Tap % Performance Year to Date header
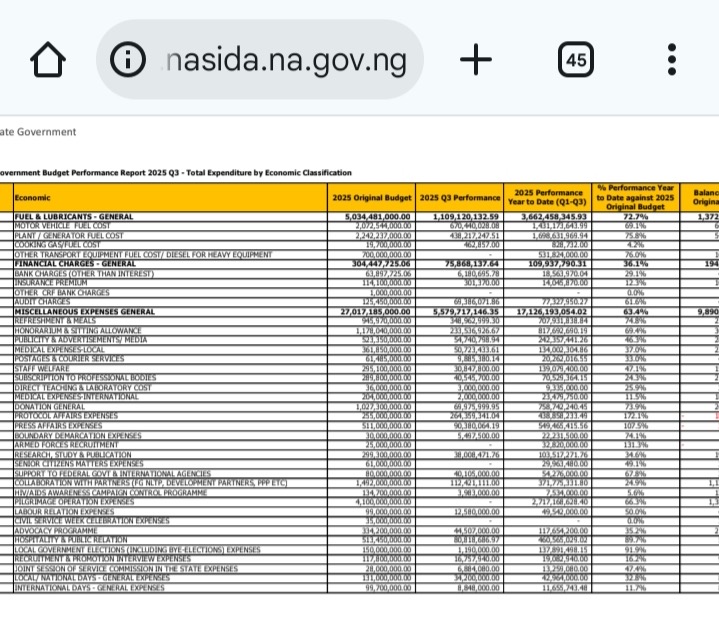 634,197
